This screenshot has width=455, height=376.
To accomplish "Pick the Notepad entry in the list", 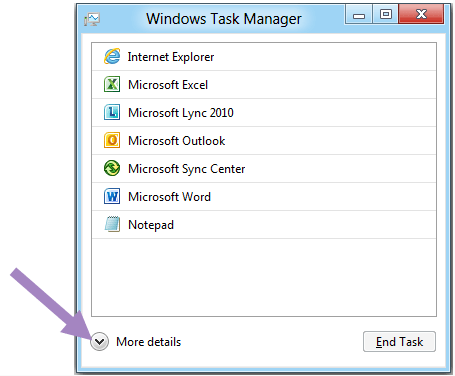I will click(264, 225).
